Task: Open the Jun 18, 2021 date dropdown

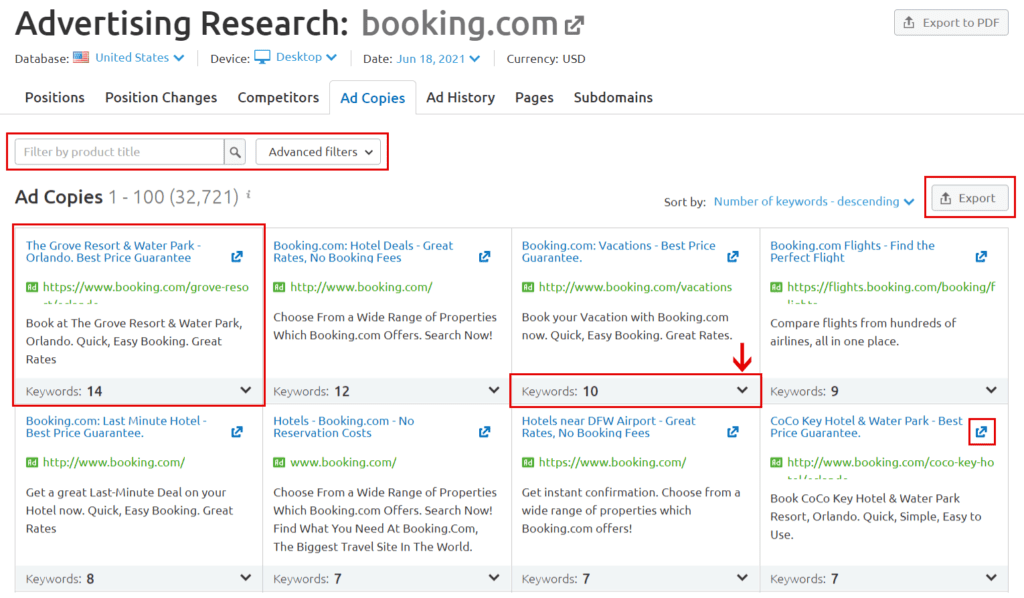Action: point(438,59)
